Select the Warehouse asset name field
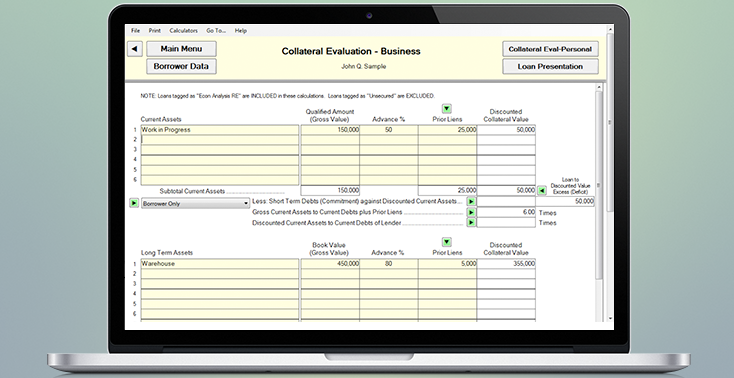734x378 pixels. click(x=220, y=264)
